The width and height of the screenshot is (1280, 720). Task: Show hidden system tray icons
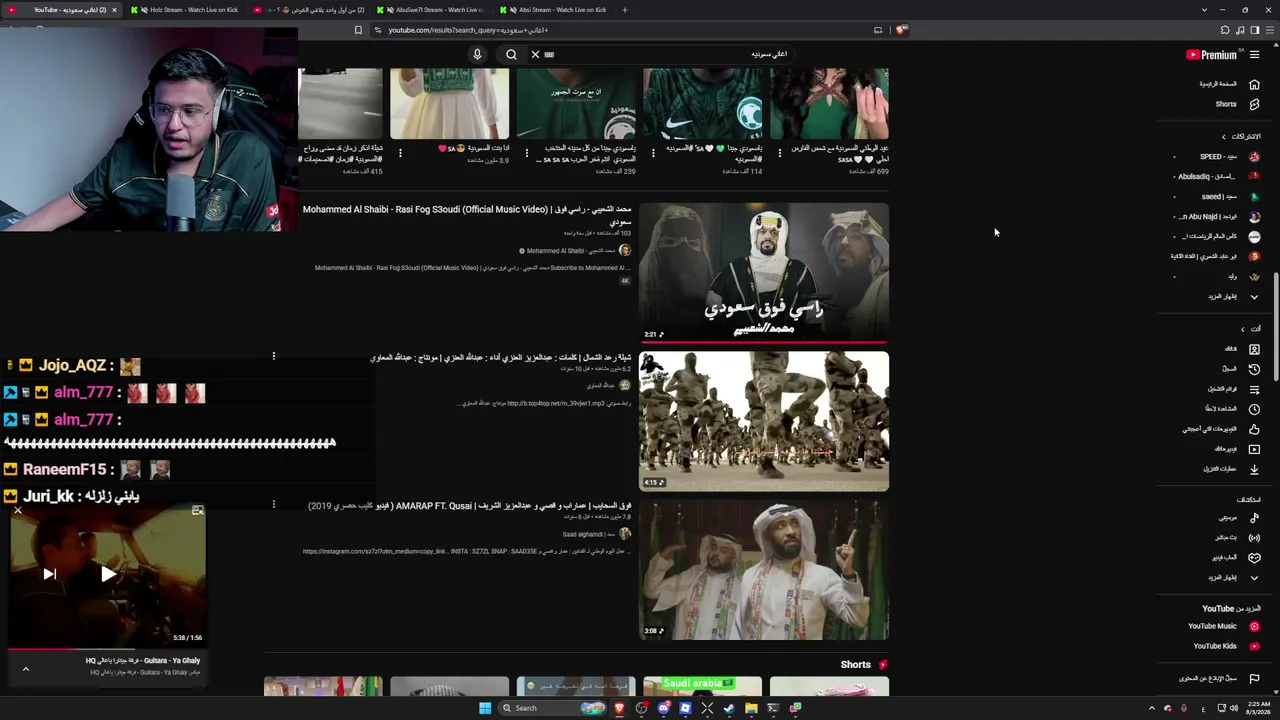(x=1151, y=708)
